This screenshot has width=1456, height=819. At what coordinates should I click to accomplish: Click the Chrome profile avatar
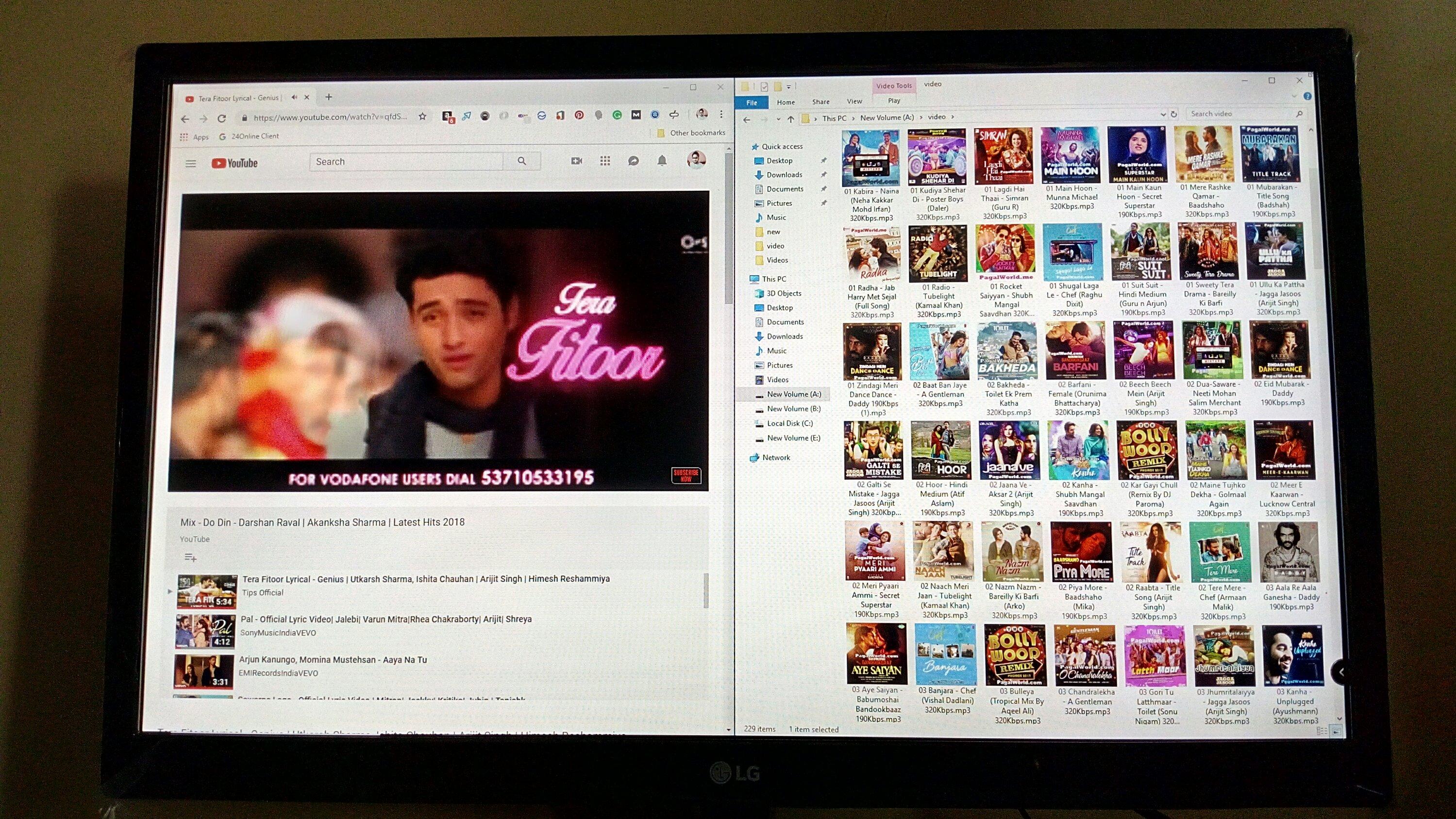pyautogui.click(x=702, y=114)
